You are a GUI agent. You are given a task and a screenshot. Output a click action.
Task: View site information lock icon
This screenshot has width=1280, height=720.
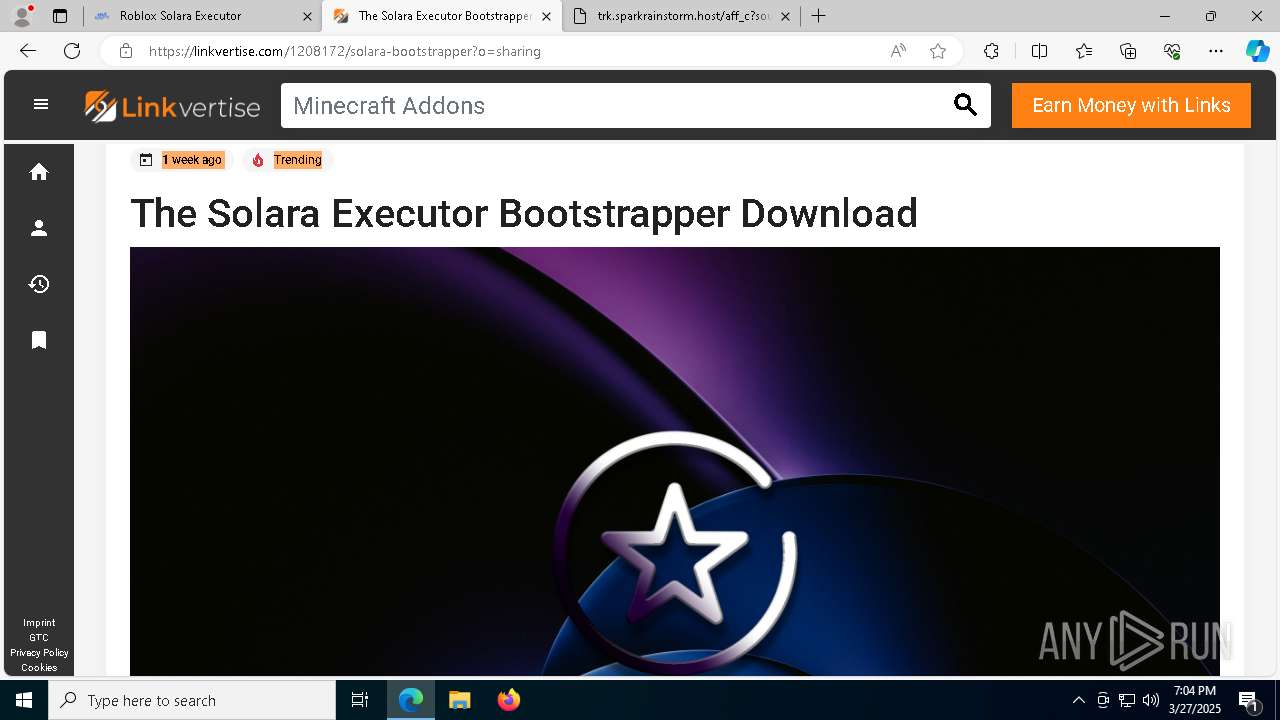tap(125, 51)
